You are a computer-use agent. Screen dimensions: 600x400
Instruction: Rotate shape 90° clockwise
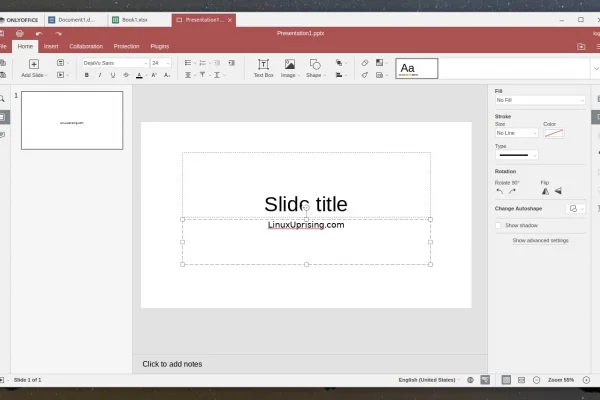pos(512,191)
